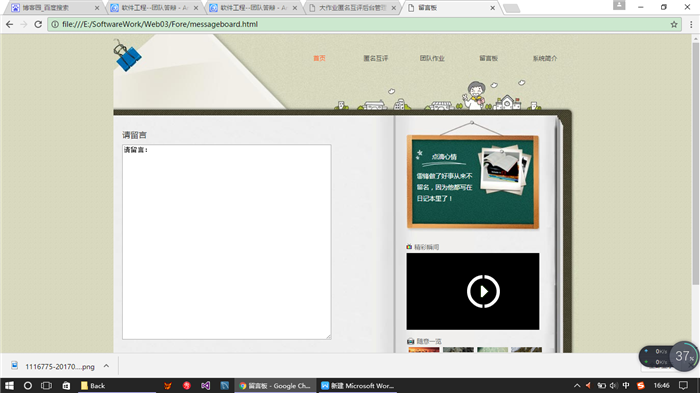The width and height of the screenshot is (700, 393).
Task: Close the 博客园_百度搜索 tab
Action: click(x=97, y=8)
